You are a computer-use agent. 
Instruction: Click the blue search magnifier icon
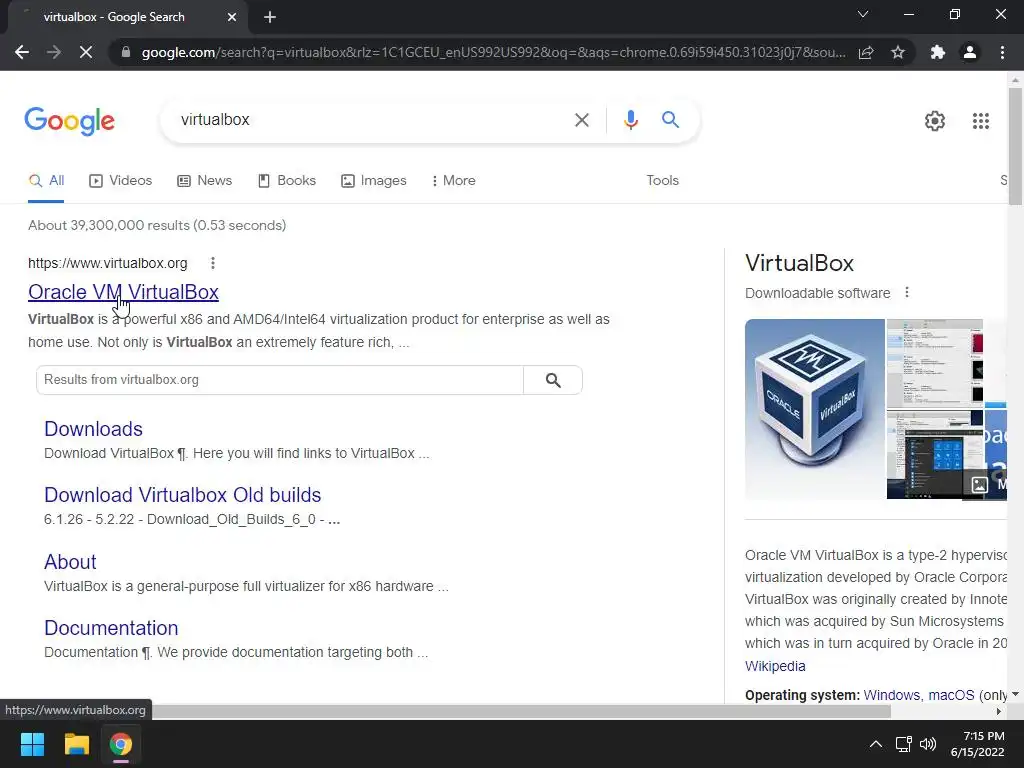tap(670, 120)
